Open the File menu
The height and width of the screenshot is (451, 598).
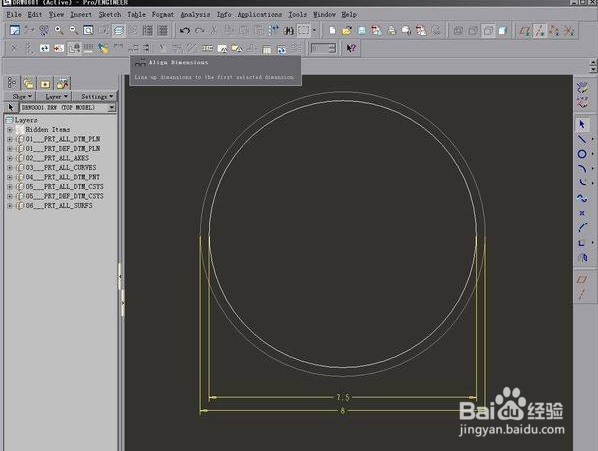point(14,14)
